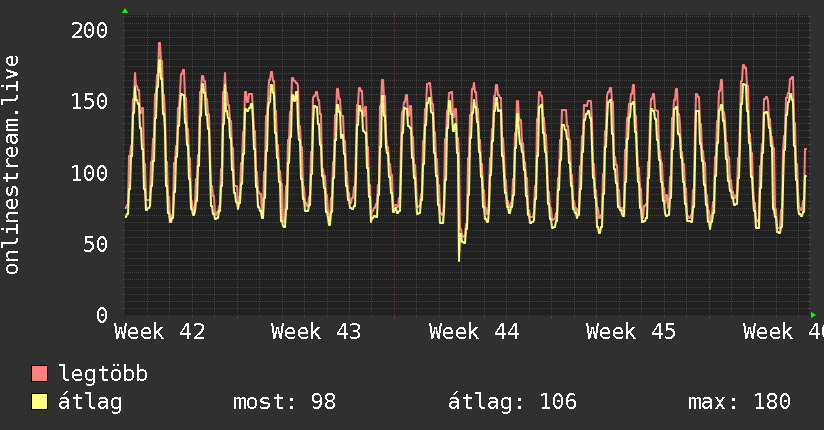Viewport: 824px width, 430px height.
Task: Click the 100 y-axis value label
Action: pos(90,173)
